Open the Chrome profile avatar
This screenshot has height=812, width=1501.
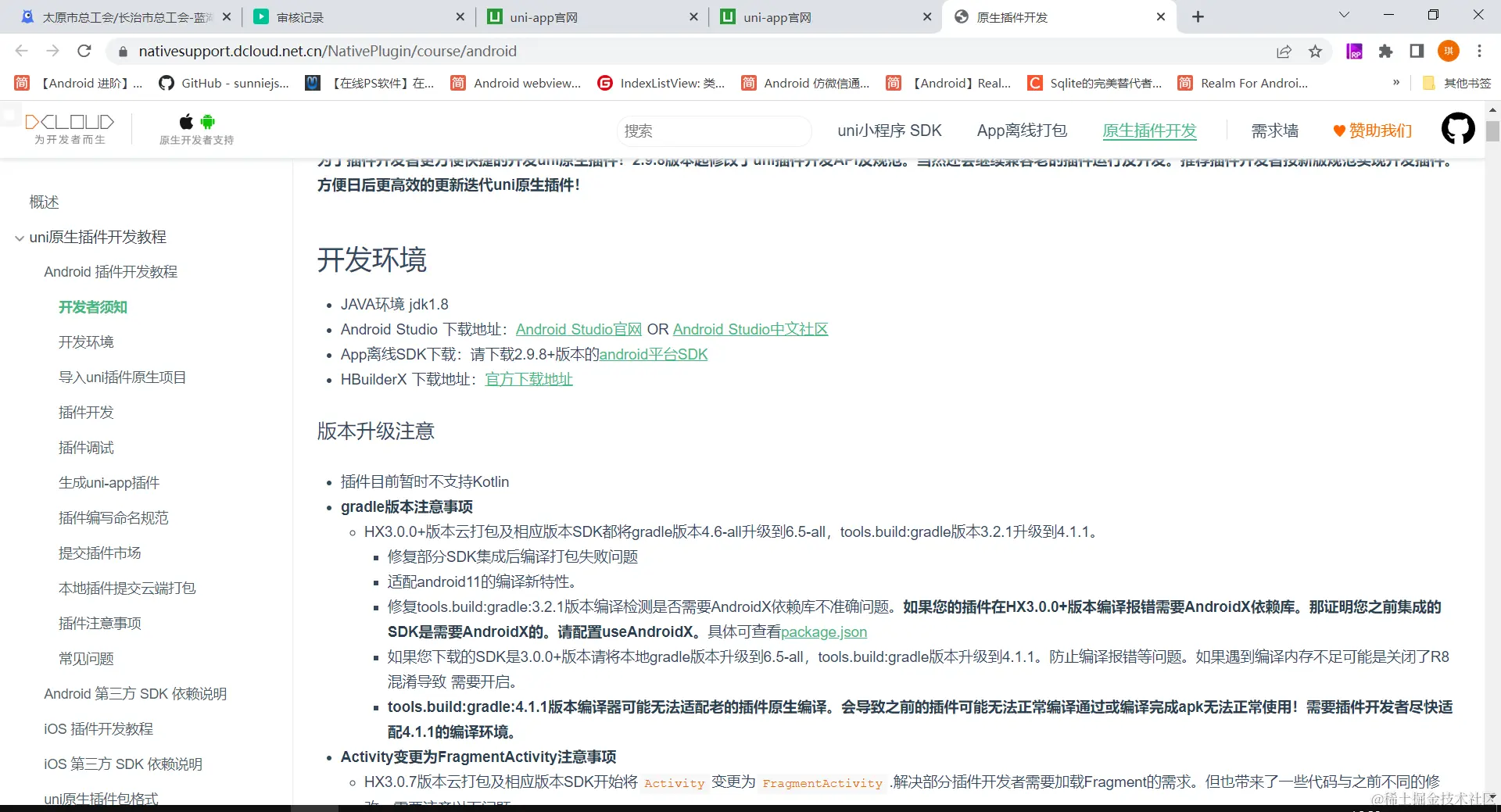(x=1449, y=51)
